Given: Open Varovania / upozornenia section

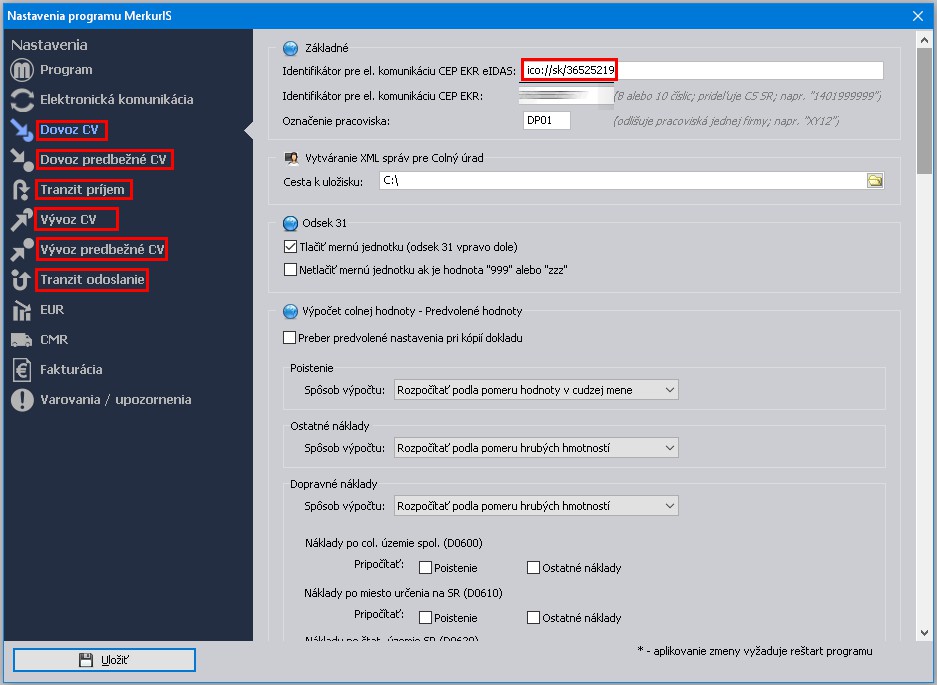Looking at the screenshot, I should [116, 399].
